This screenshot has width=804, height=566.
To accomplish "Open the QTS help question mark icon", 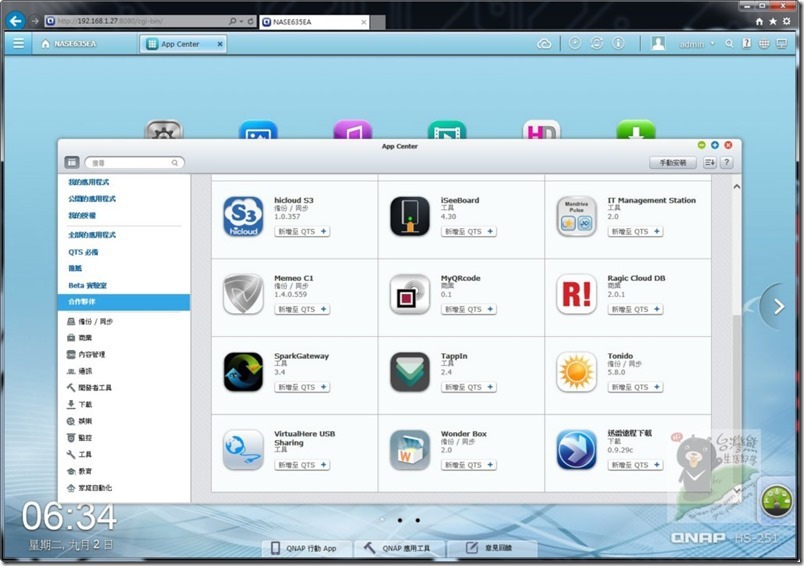I will coord(747,44).
